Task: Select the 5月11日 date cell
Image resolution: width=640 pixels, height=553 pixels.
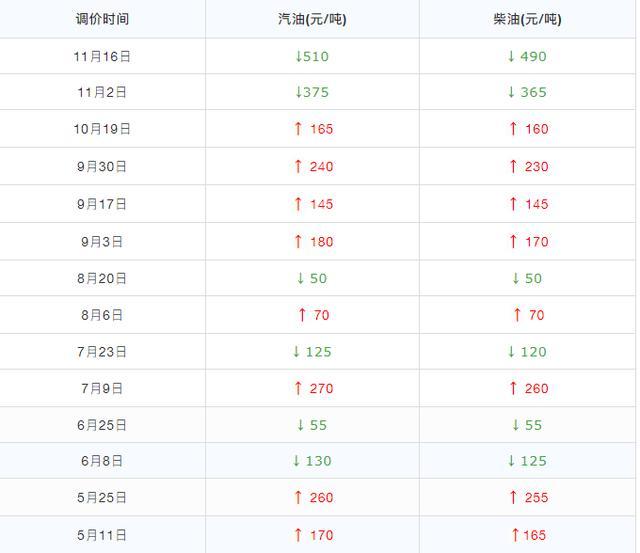Action: (x=102, y=535)
